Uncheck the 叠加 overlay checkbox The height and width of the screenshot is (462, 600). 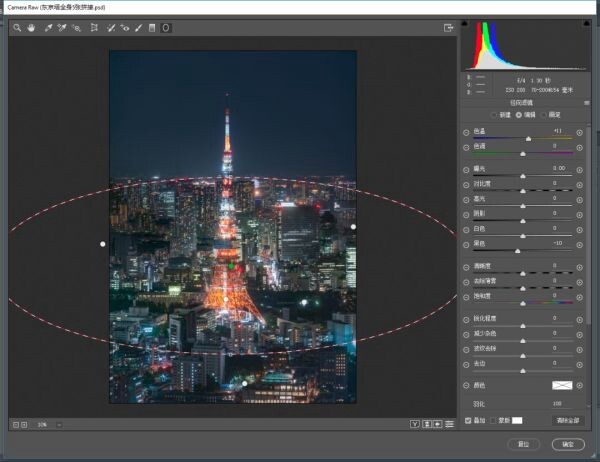[468, 420]
